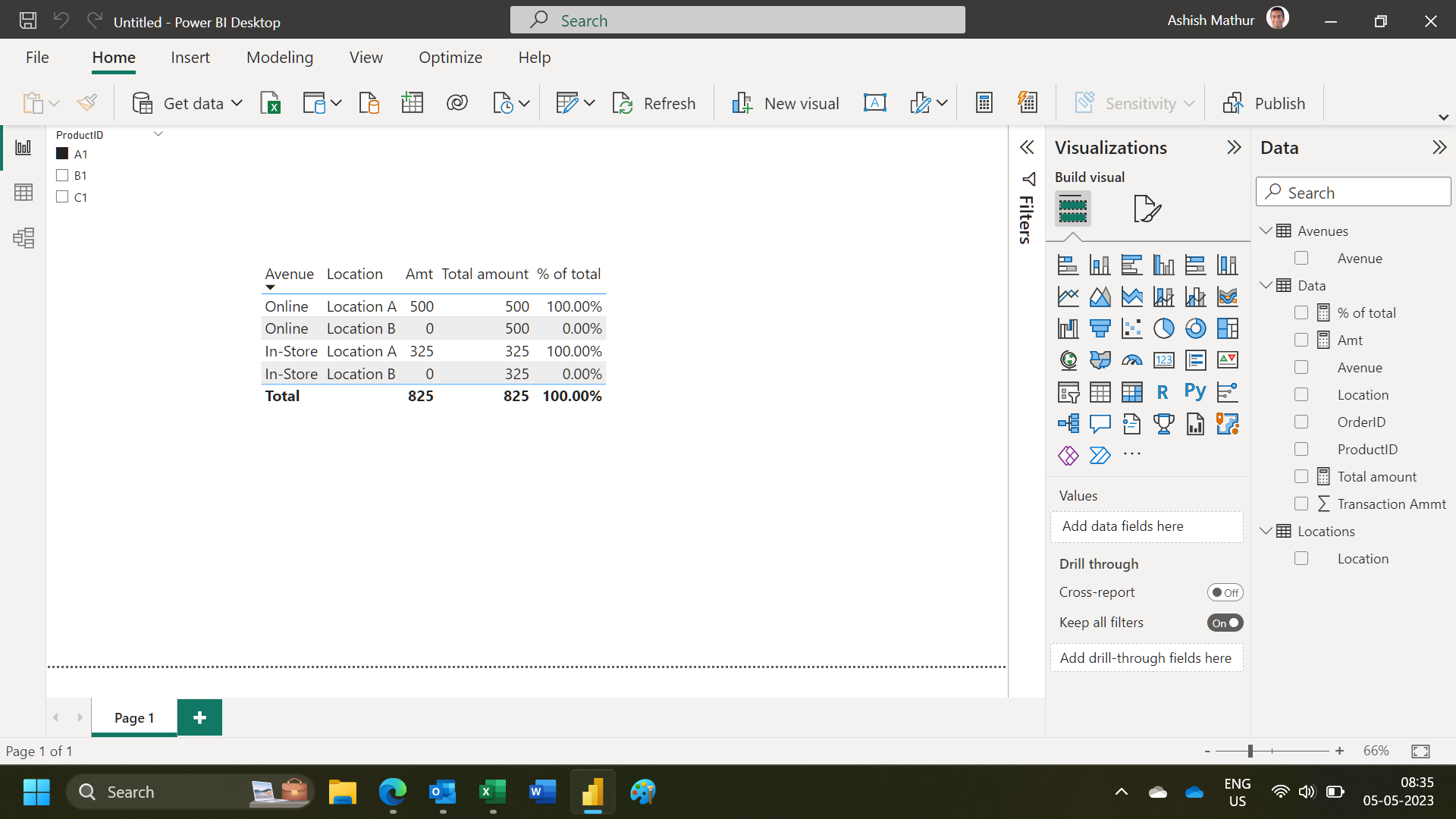Image resolution: width=1456 pixels, height=819 pixels.
Task: Click the Publish button
Action: 1264,103
